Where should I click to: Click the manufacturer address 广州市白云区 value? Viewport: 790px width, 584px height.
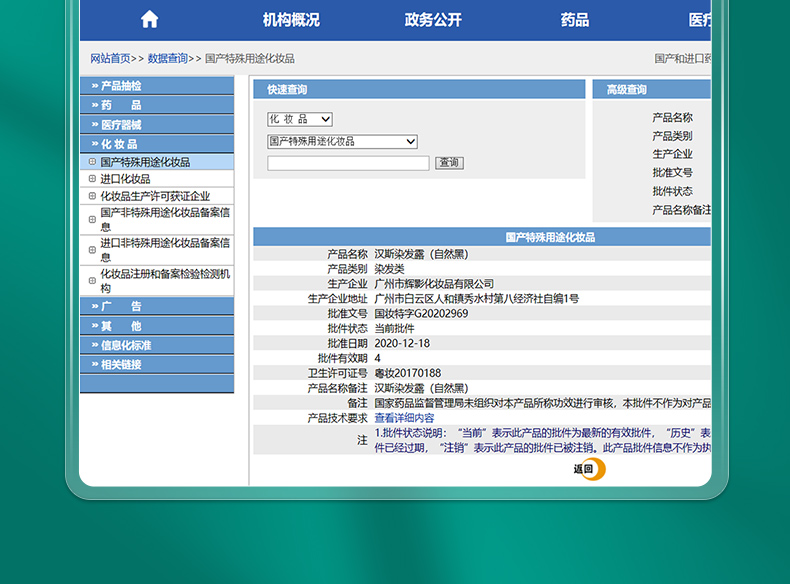pos(477,299)
